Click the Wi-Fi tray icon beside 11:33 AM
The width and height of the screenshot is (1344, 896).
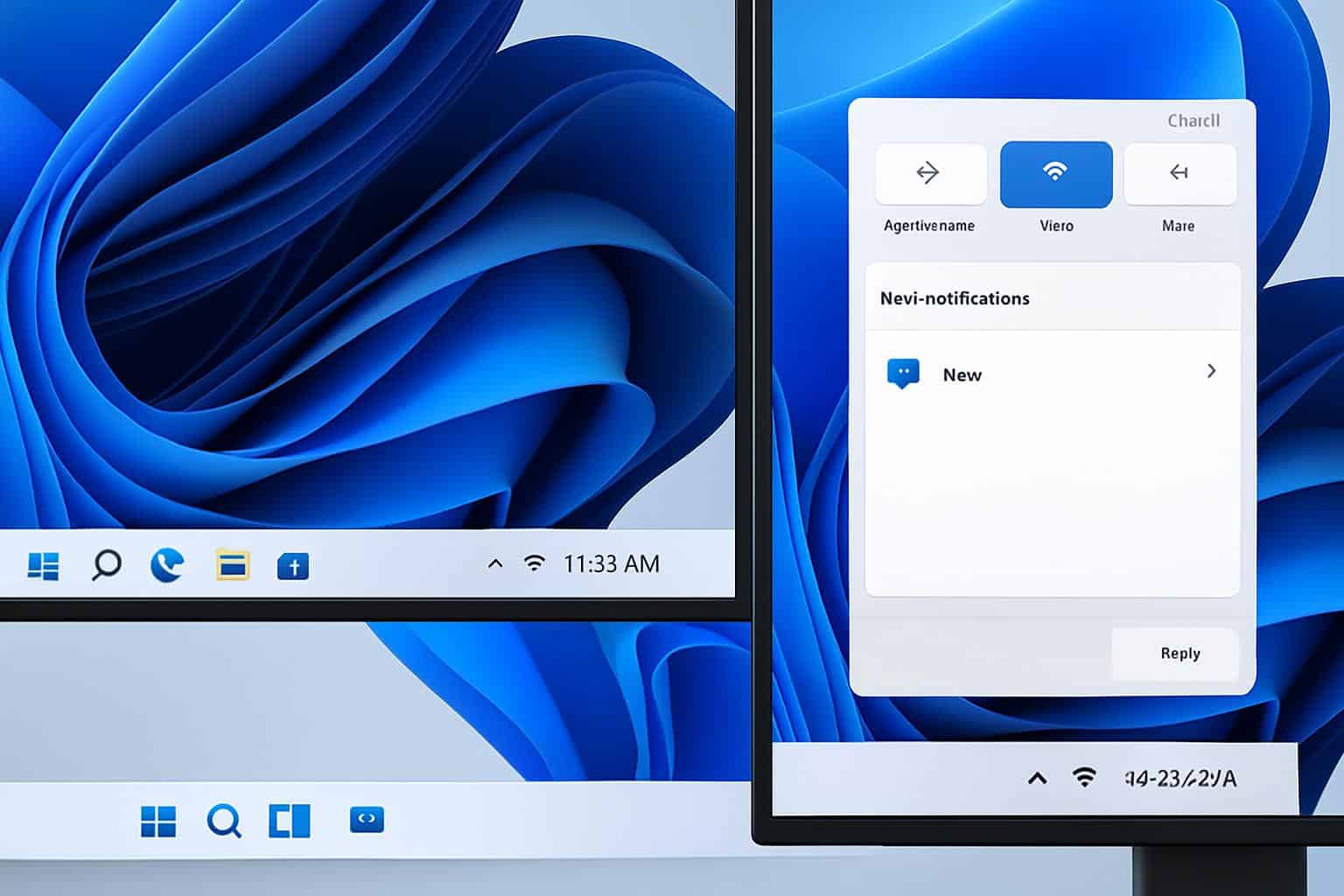point(534,563)
